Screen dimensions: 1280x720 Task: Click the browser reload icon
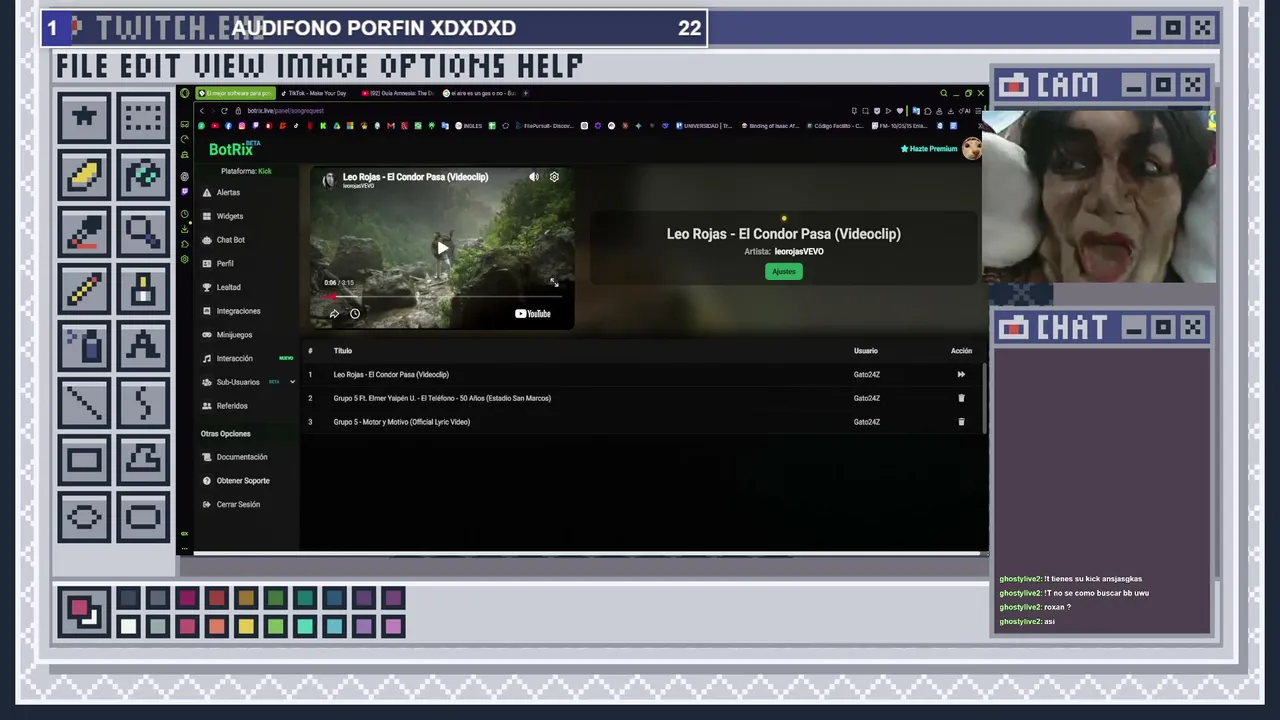[224, 111]
